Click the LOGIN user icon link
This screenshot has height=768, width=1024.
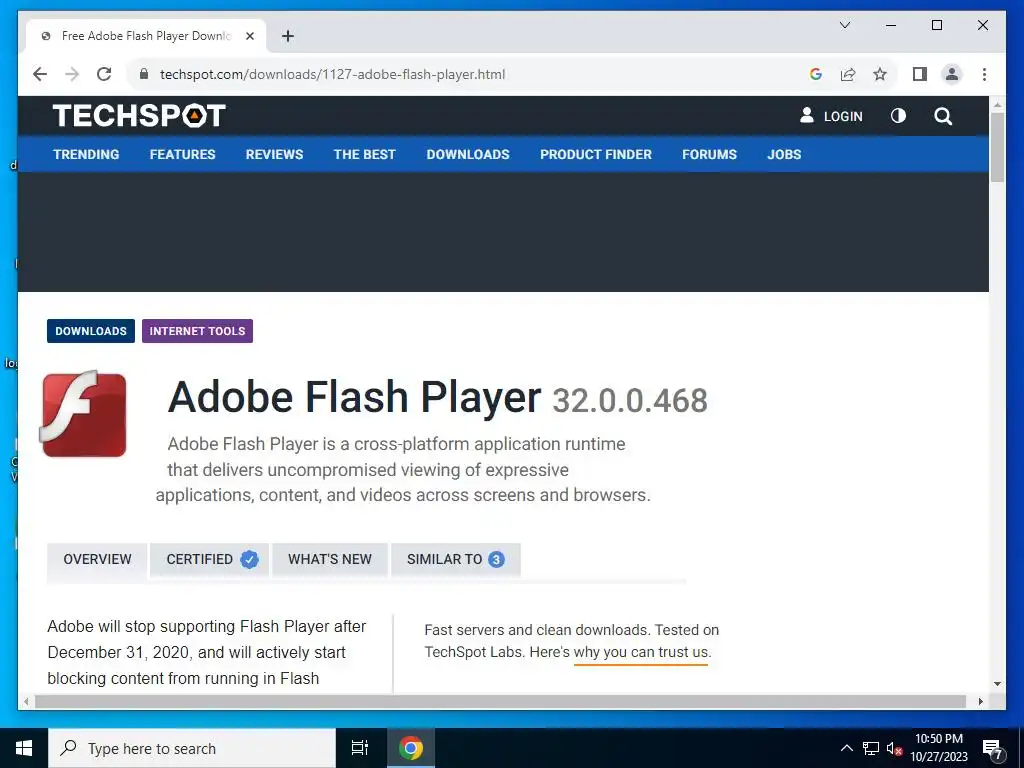(x=831, y=116)
